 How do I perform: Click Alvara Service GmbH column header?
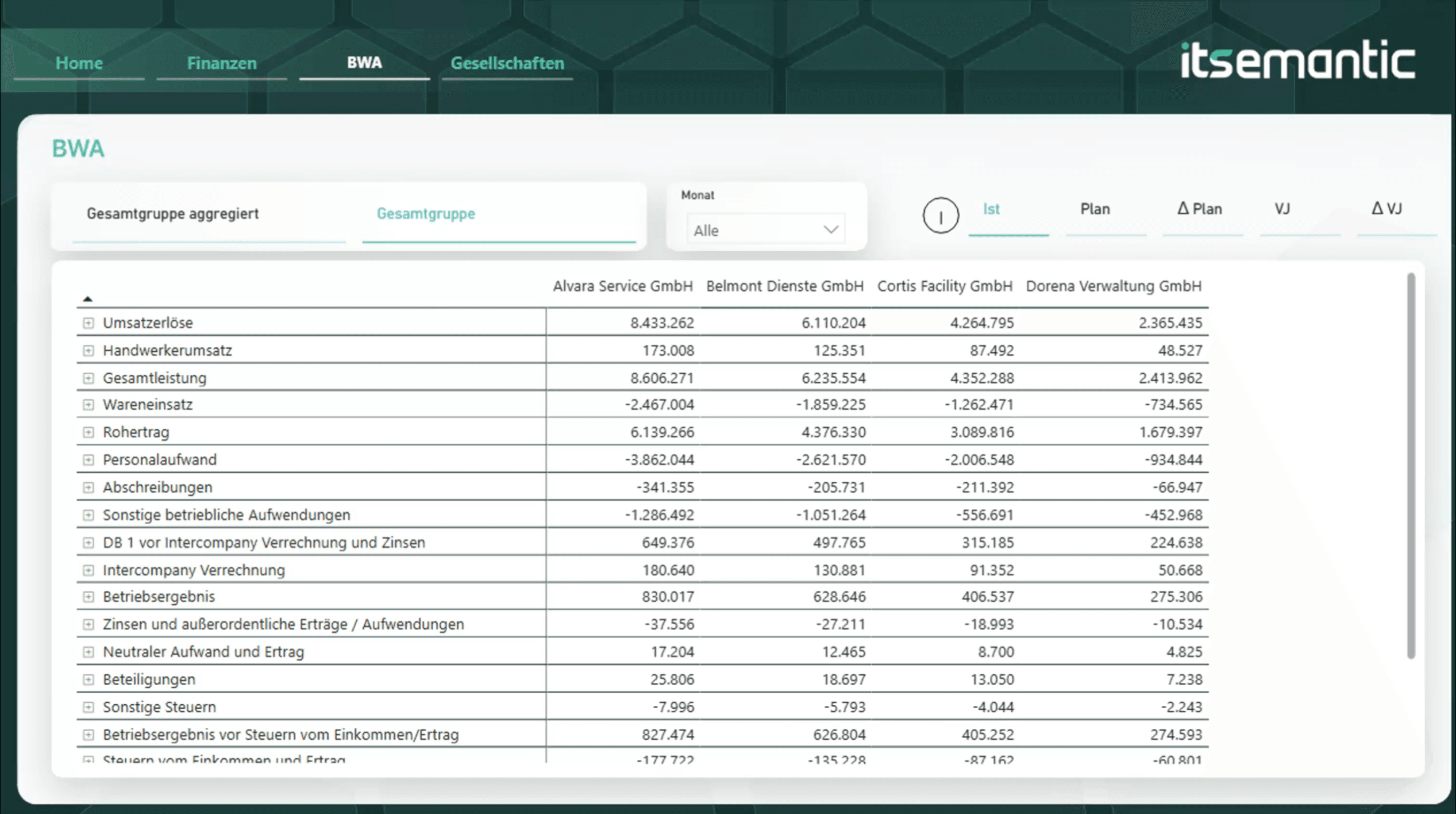tap(623, 286)
